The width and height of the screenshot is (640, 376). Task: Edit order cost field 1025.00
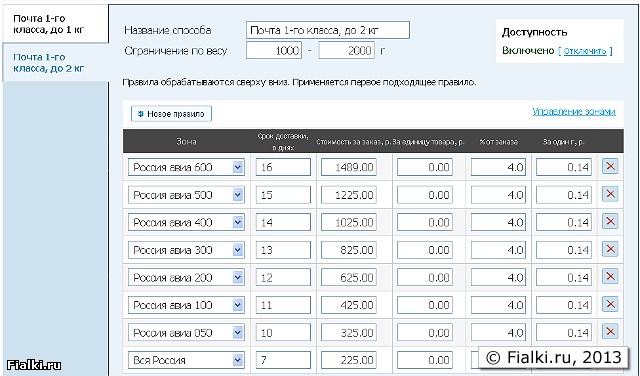tap(349, 222)
